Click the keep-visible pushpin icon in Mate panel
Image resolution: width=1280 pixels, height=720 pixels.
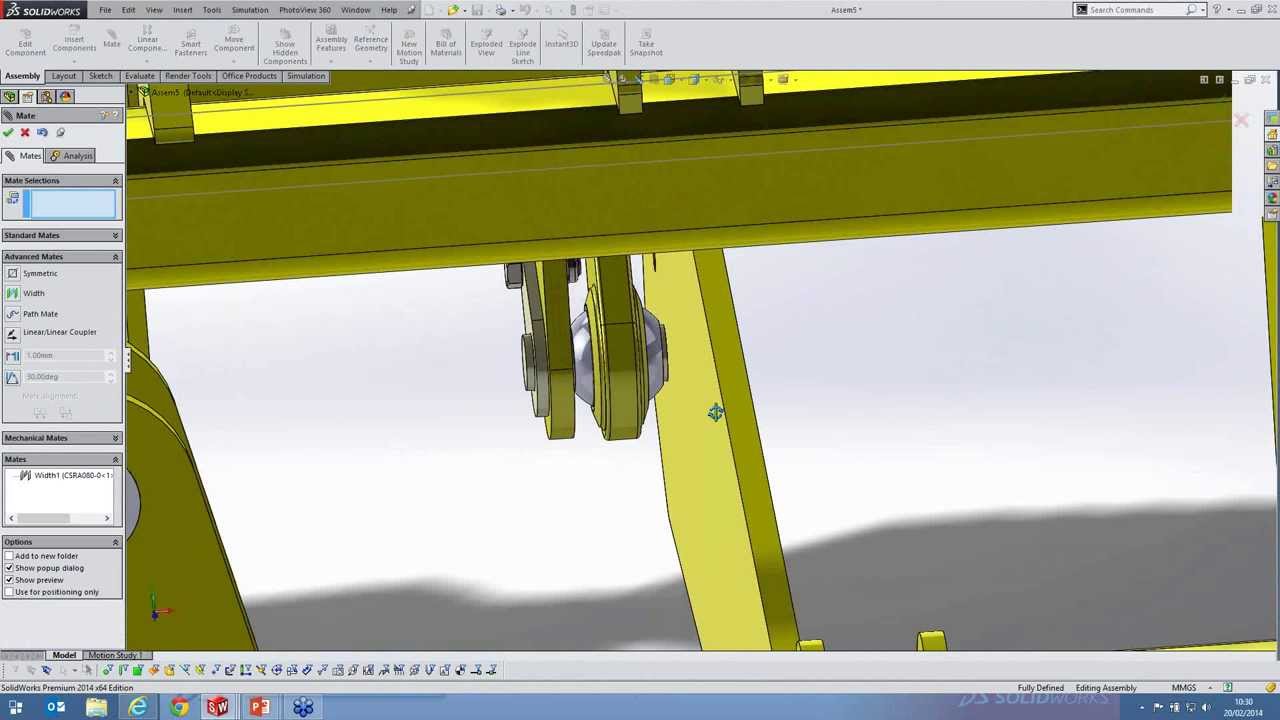click(60, 132)
